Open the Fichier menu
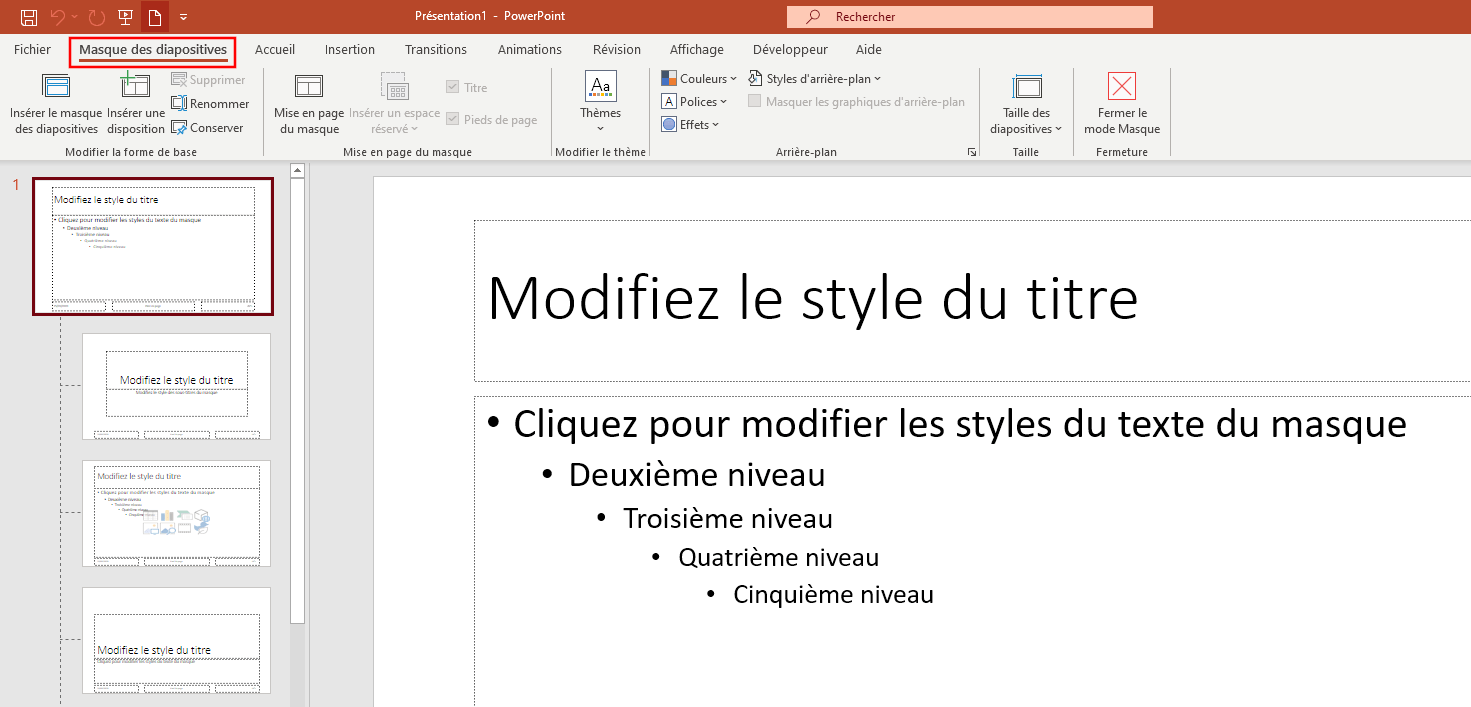This screenshot has width=1471, height=707. click(33, 49)
